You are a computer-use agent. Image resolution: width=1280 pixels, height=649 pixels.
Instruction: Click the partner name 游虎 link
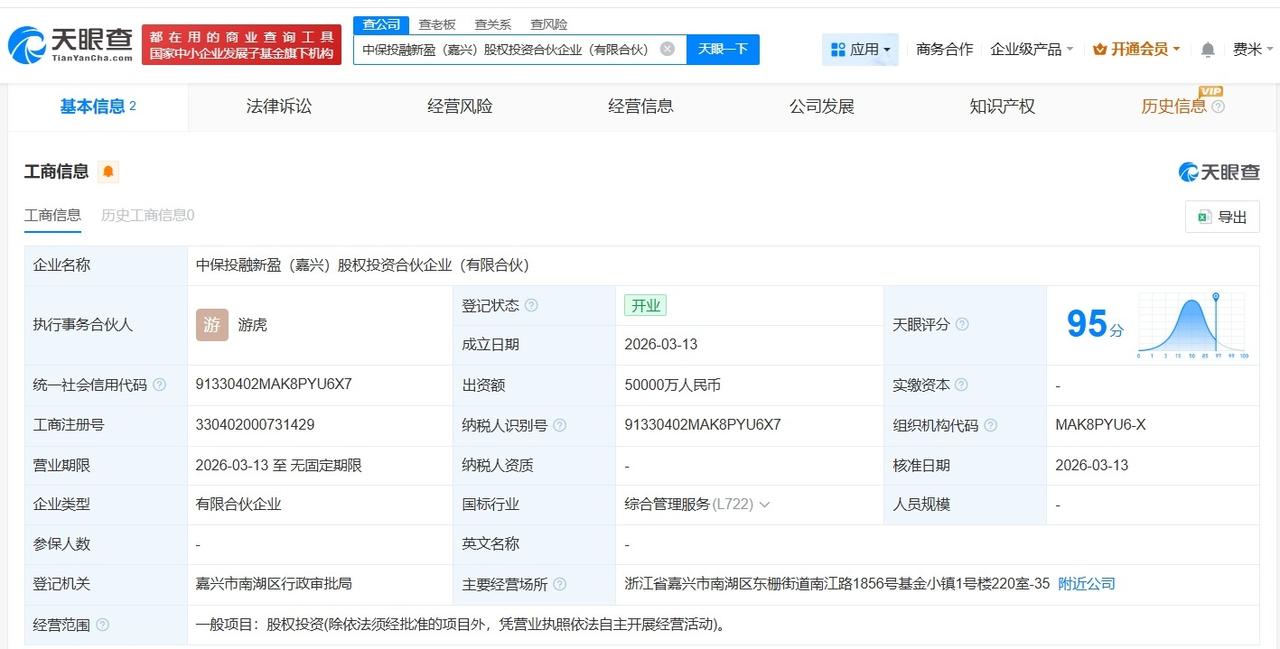[x=250, y=325]
